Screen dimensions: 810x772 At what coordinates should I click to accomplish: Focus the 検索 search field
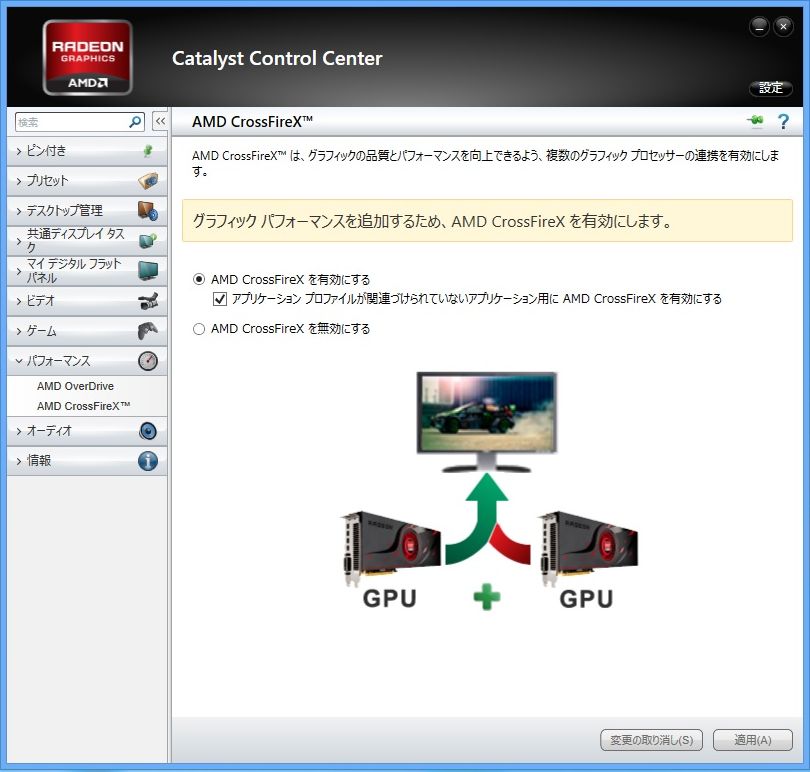point(72,122)
